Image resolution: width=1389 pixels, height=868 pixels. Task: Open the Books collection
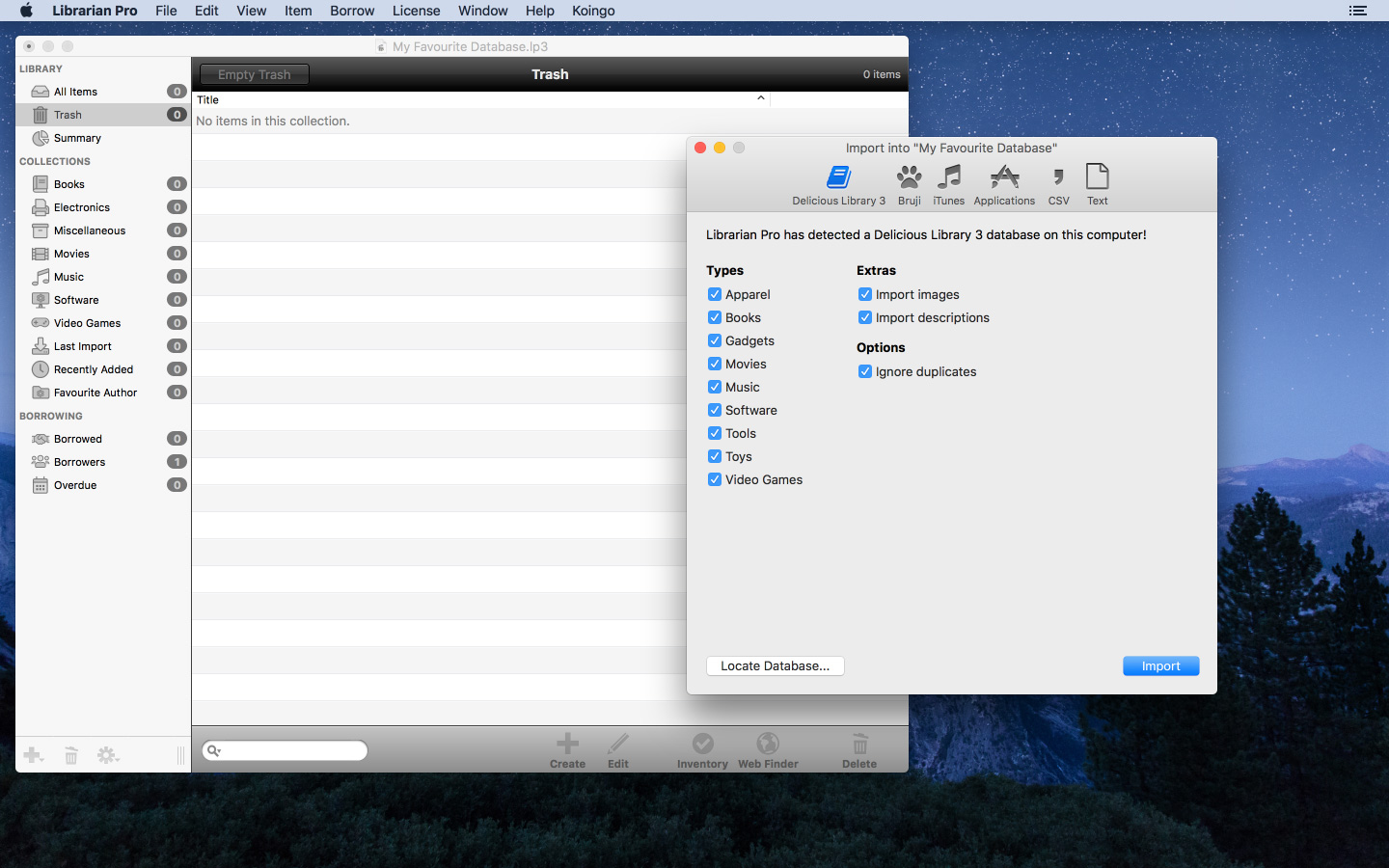[x=103, y=184]
